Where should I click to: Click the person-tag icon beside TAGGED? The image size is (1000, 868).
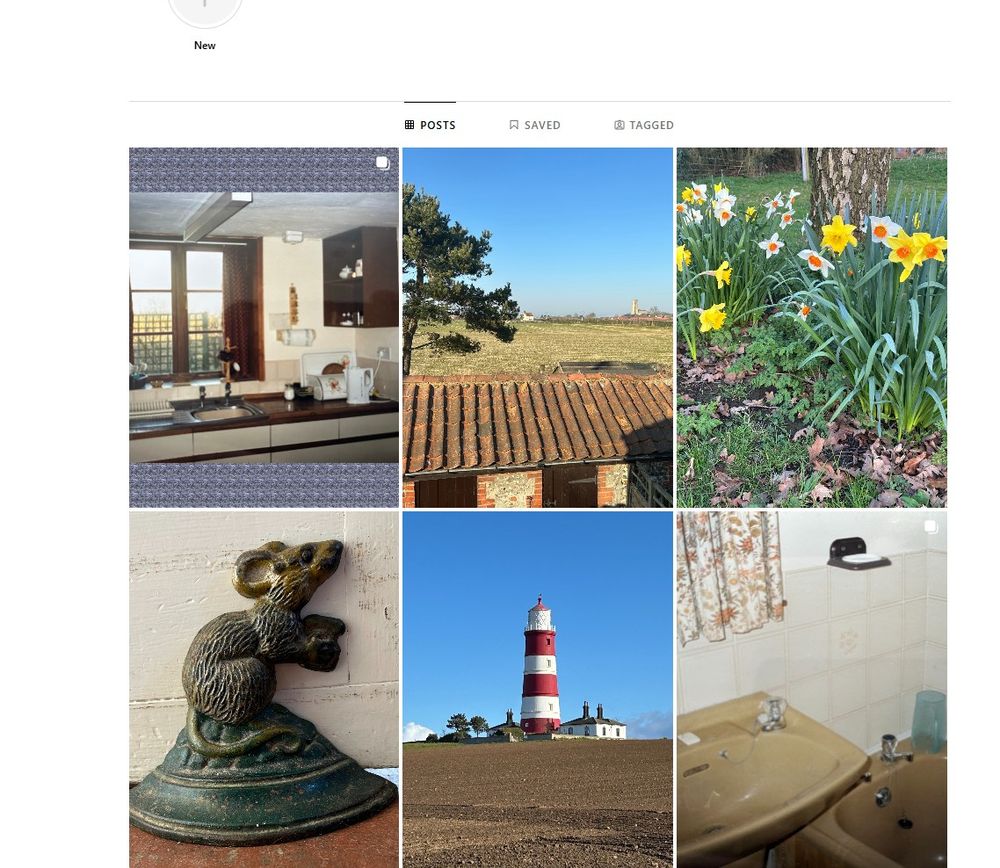(x=619, y=125)
